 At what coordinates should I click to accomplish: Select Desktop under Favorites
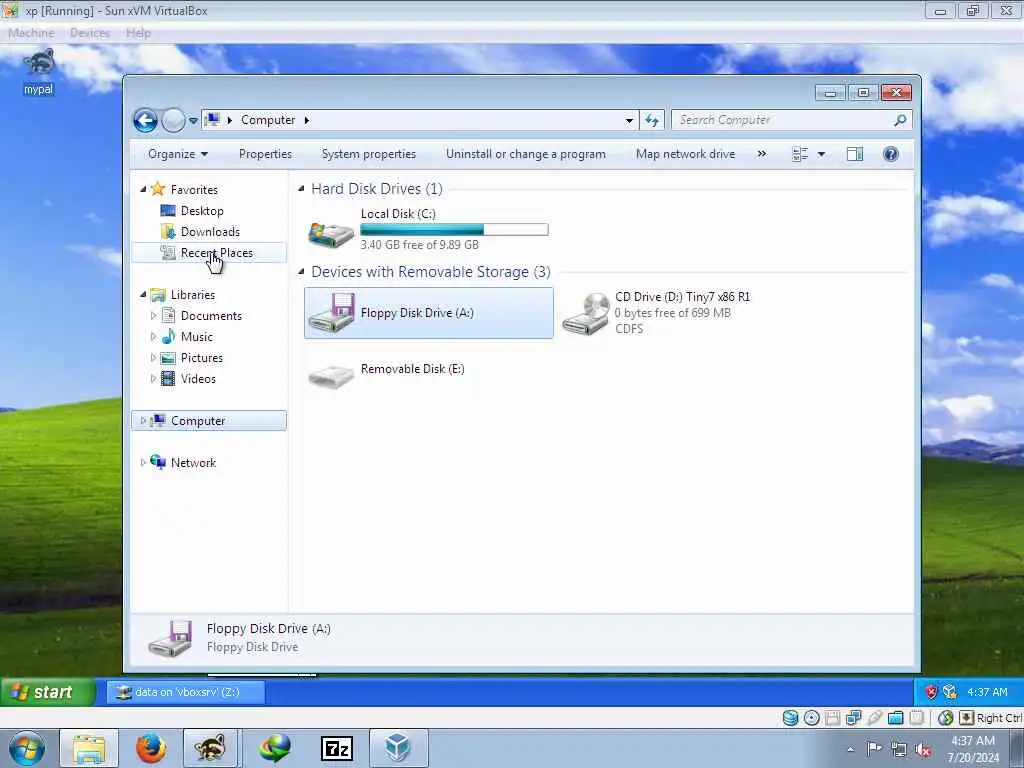(x=202, y=211)
